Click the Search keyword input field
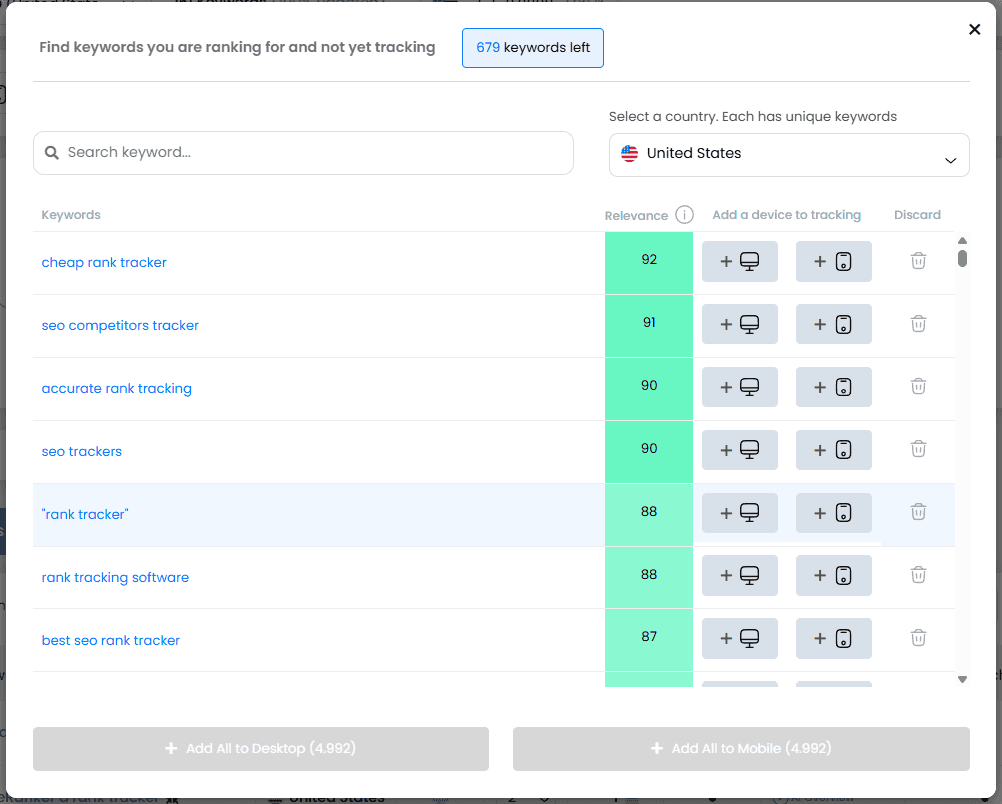 [x=303, y=153]
